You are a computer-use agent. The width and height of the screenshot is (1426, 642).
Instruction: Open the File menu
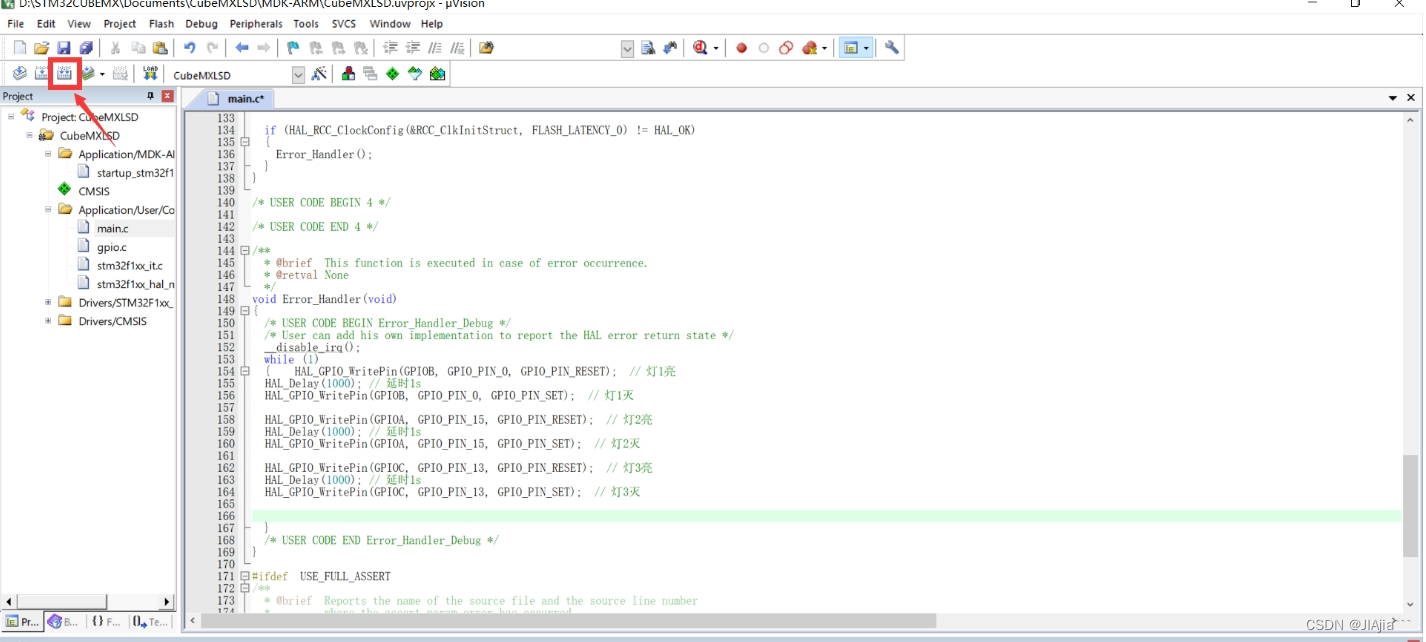point(15,23)
